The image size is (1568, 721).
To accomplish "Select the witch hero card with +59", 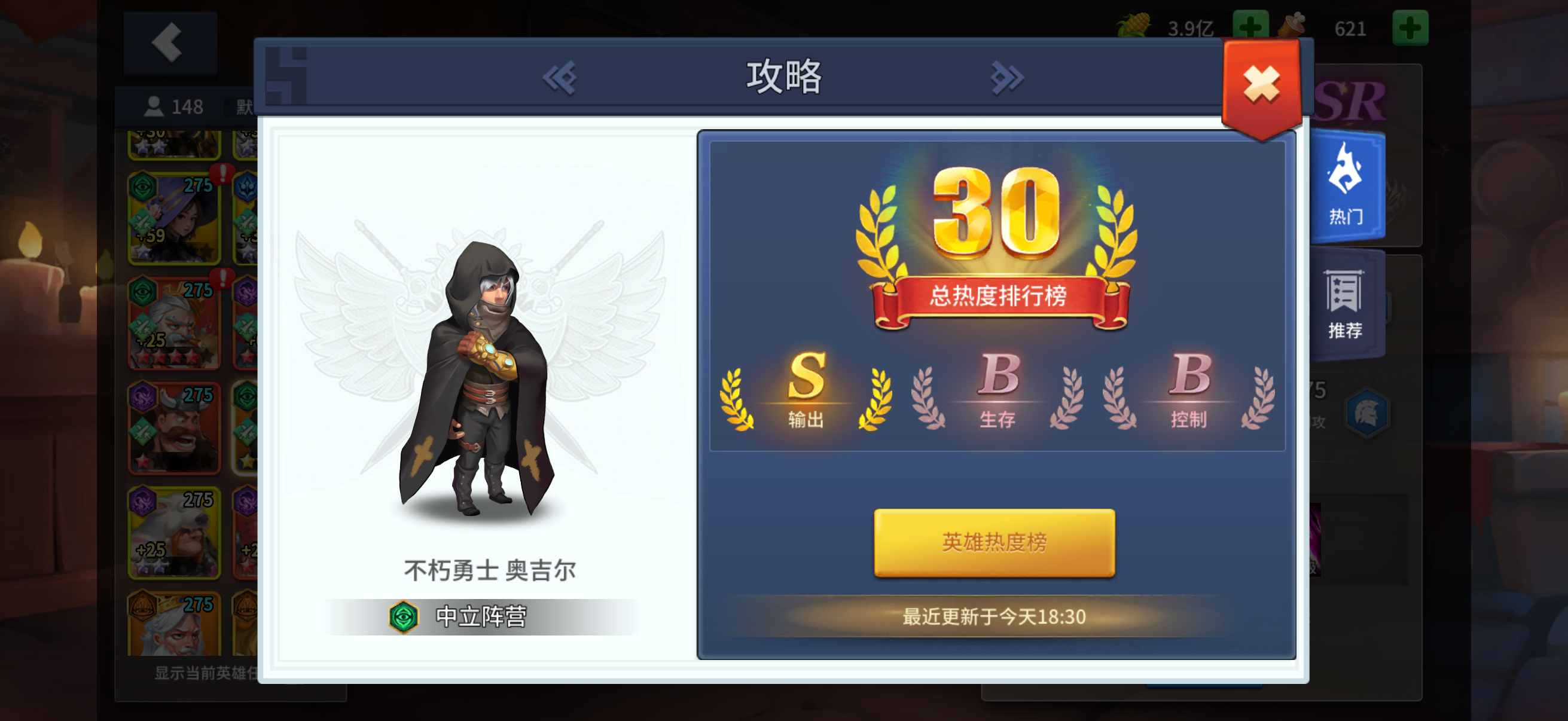I will tap(174, 218).
